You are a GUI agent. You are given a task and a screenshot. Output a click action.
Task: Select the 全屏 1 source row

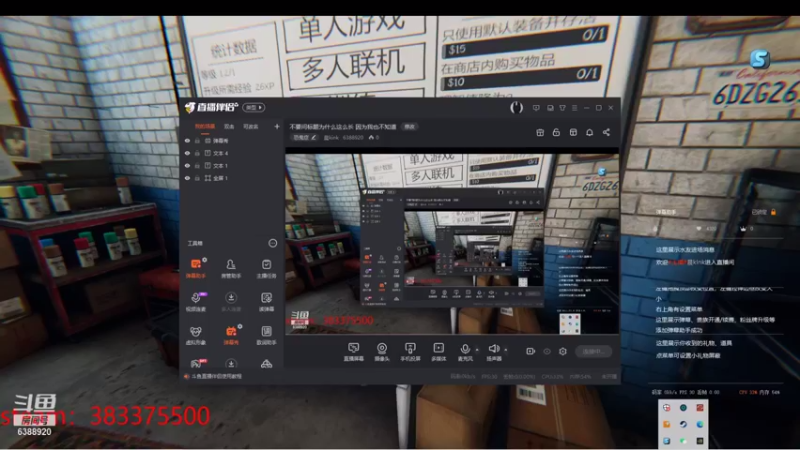coord(232,178)
